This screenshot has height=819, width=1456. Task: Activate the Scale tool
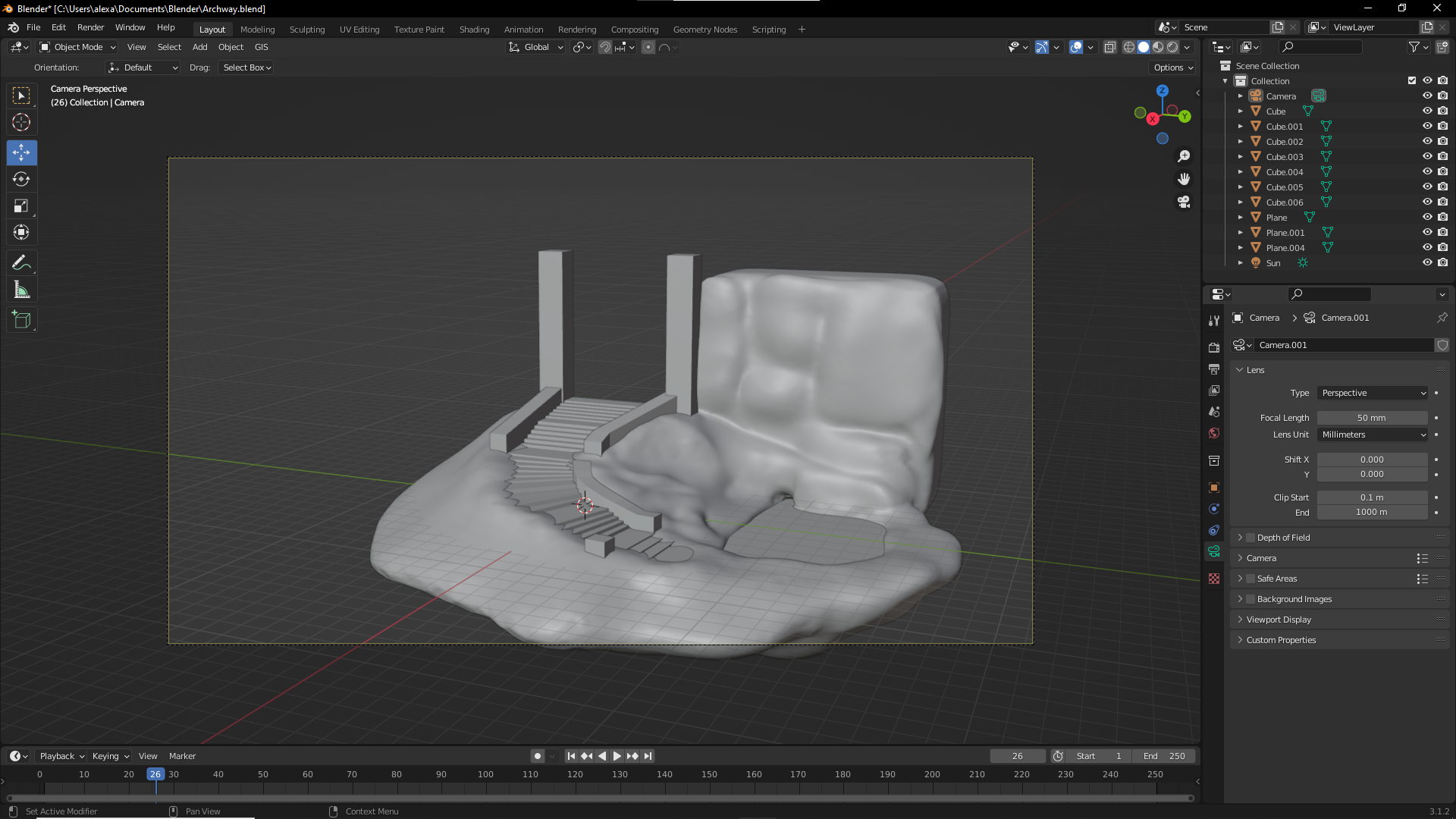pyautogui.click(x=21, y=206)
